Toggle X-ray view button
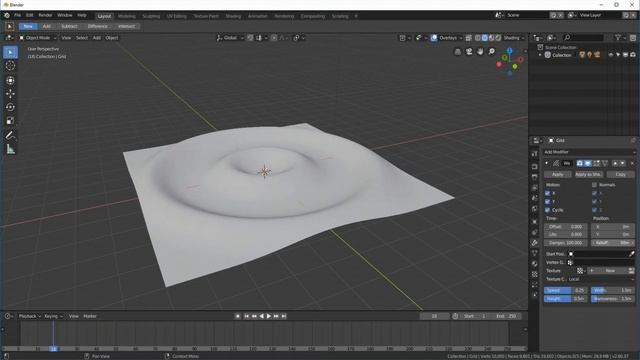Viewport: 640px width, 360px height. [468, 38]
